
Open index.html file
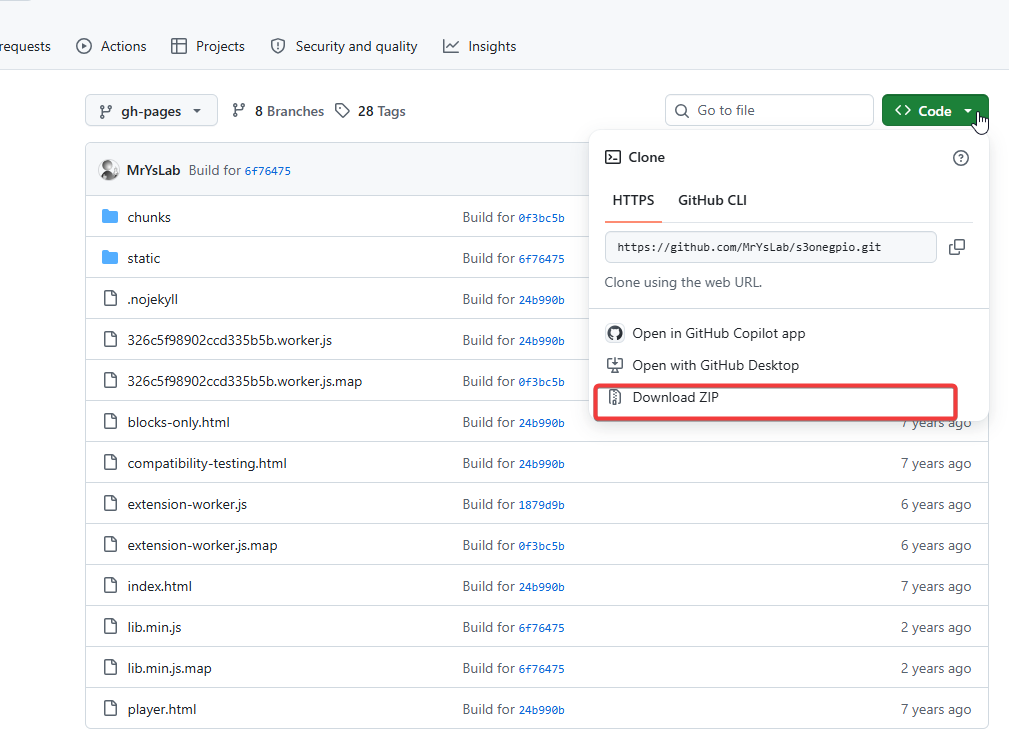[160, 587]
